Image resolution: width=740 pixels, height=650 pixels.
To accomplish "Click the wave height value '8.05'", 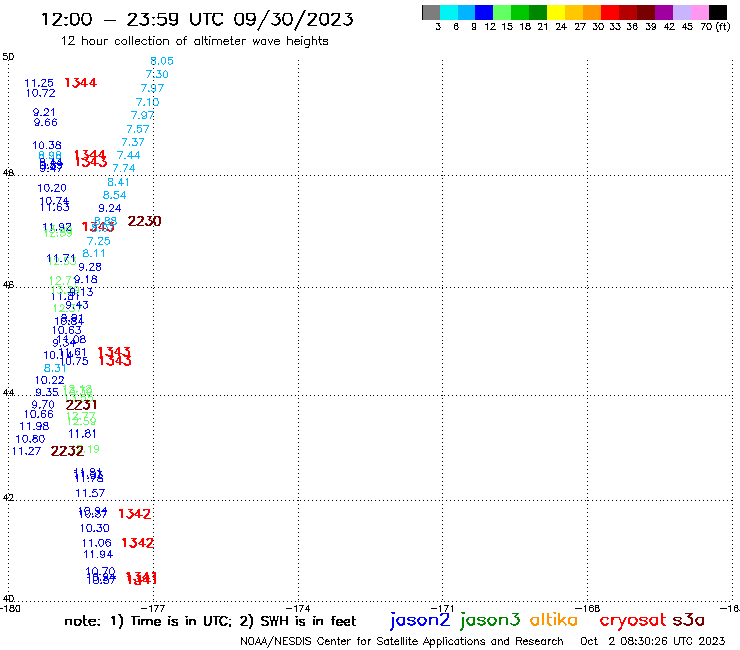I will (x=162, y=61).
